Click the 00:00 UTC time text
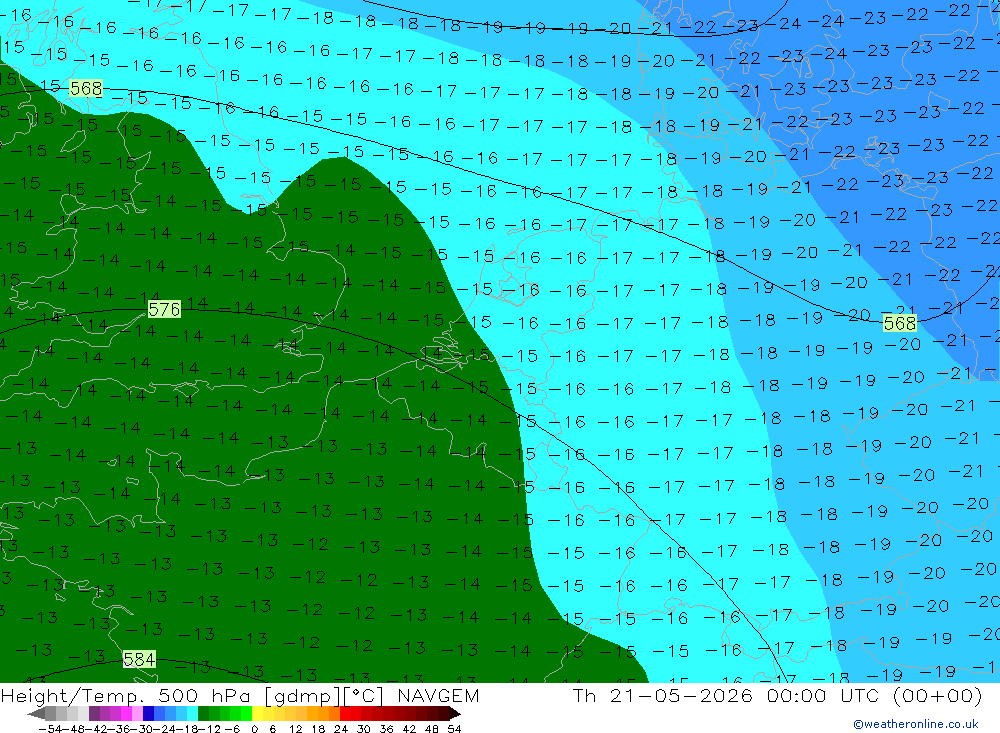The image size is (1000, 733). point(823,695)
